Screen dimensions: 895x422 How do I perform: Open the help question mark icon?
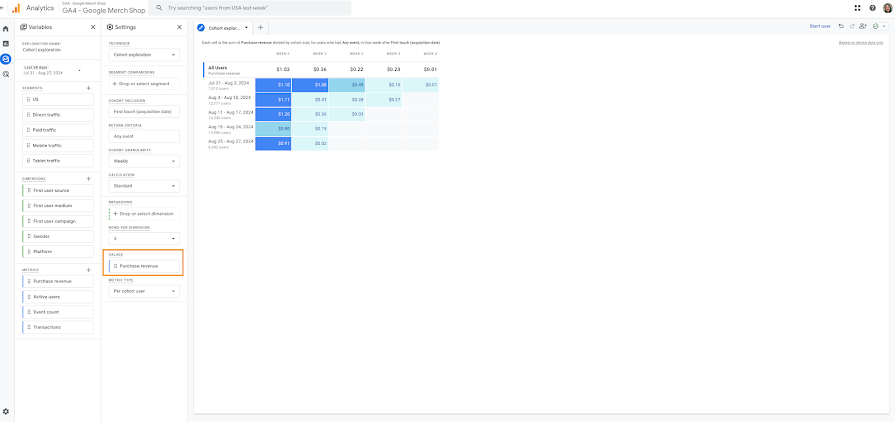coord(872,8)
